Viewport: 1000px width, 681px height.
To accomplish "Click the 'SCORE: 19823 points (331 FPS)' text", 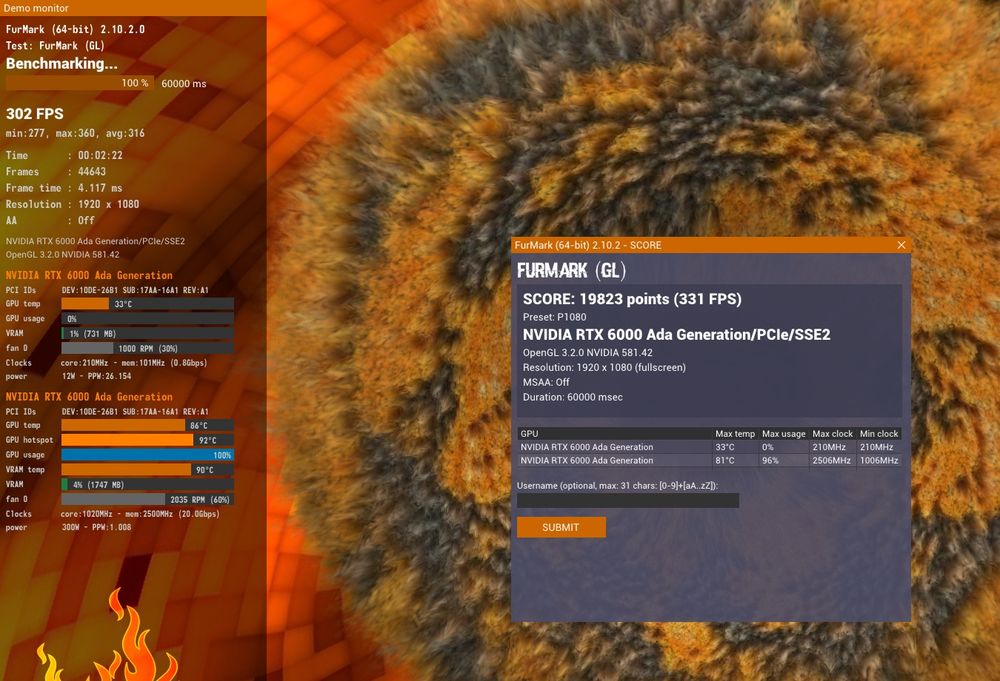I will click(x=632, y=299).
